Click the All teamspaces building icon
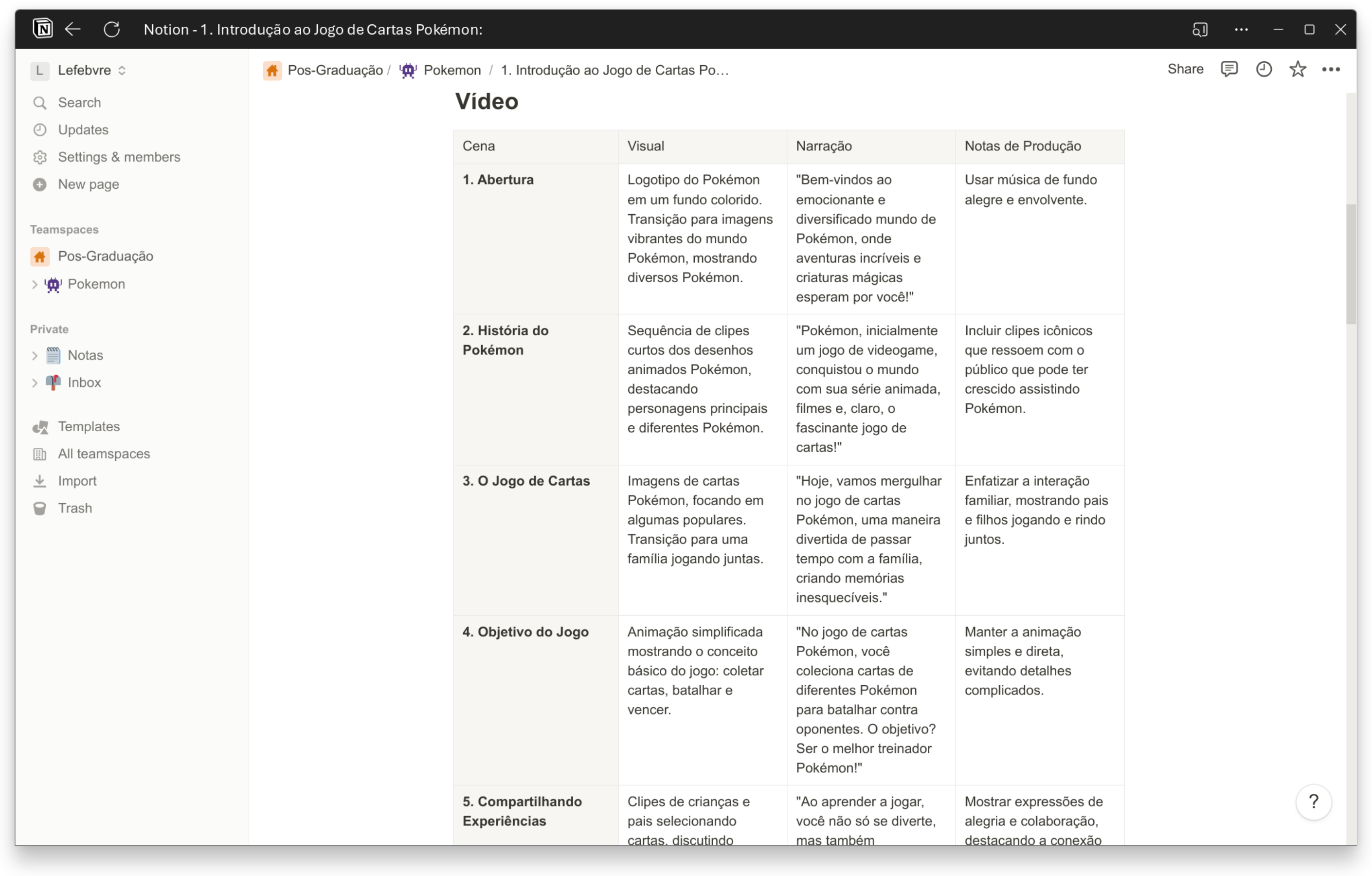The height and width of the screenshot is (876, 1372). [40, 454]
